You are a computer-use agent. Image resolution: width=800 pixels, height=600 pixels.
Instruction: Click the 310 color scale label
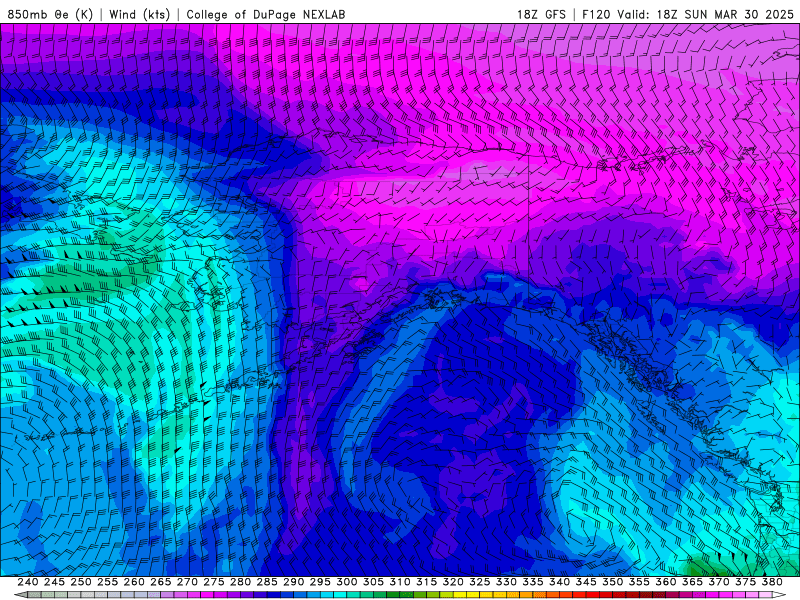[399, 582]
